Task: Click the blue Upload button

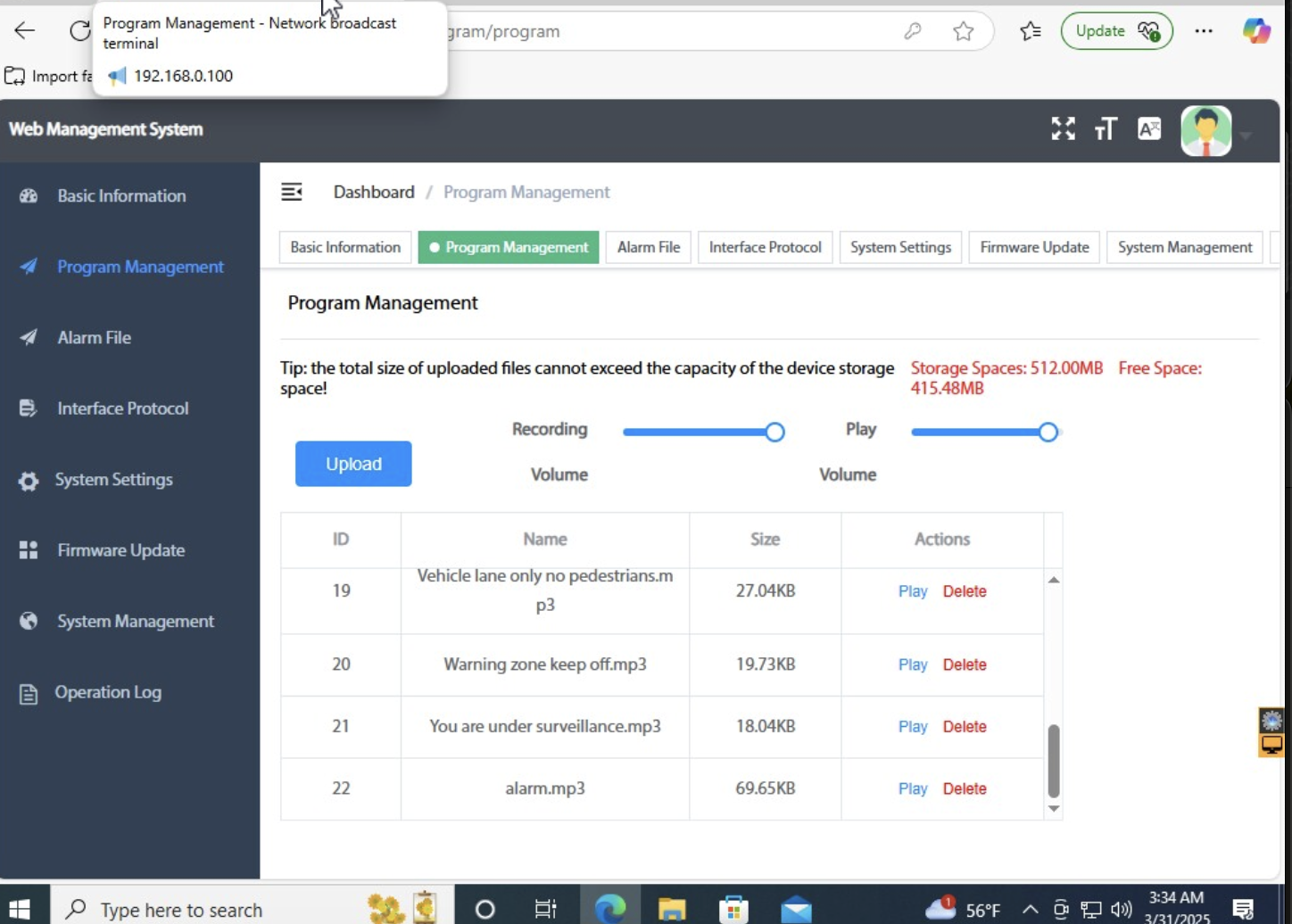Action: pyautogui.click(x=353, y=464)
